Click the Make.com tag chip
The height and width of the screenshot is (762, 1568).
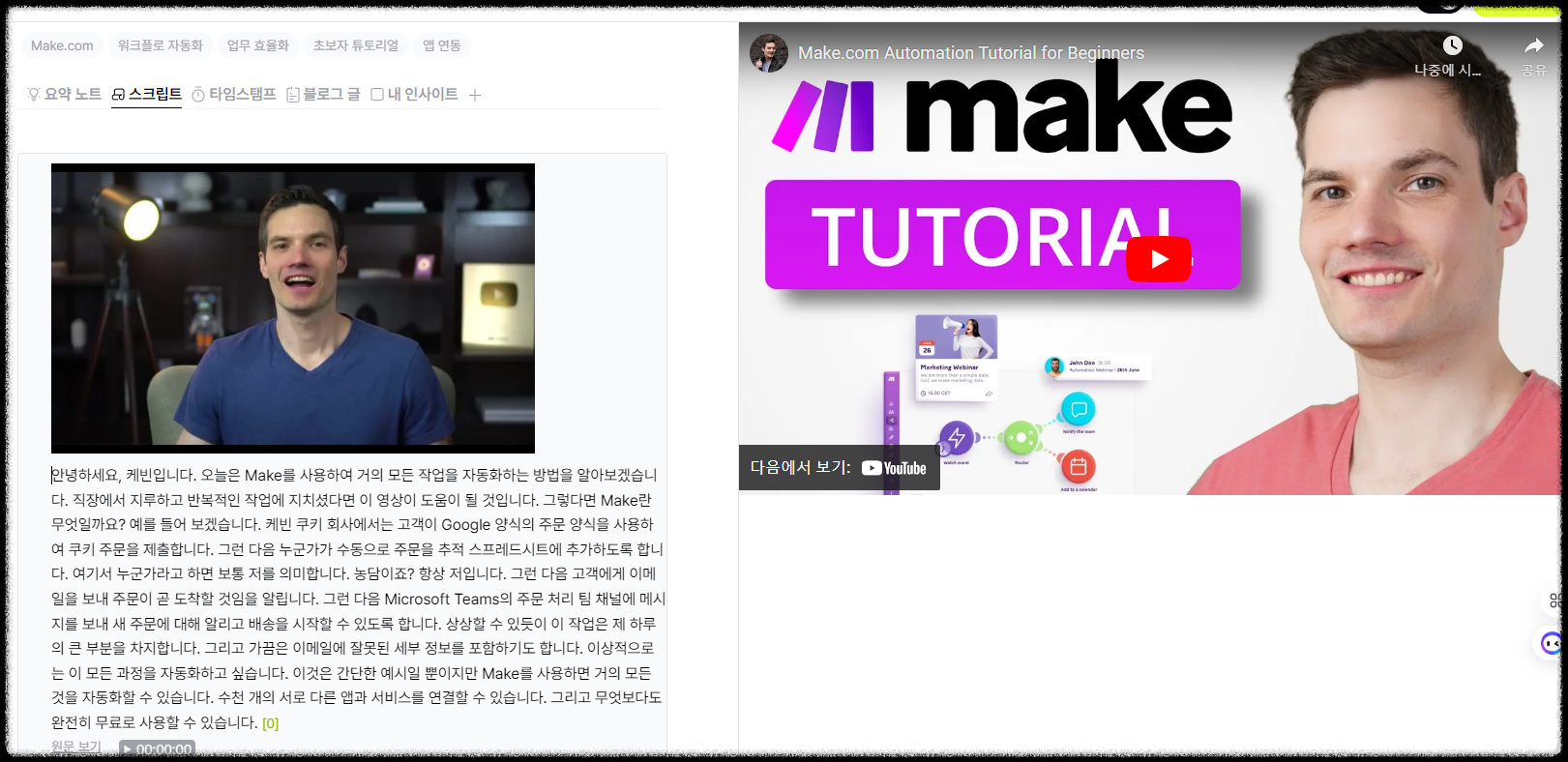[x=62, y=45]
